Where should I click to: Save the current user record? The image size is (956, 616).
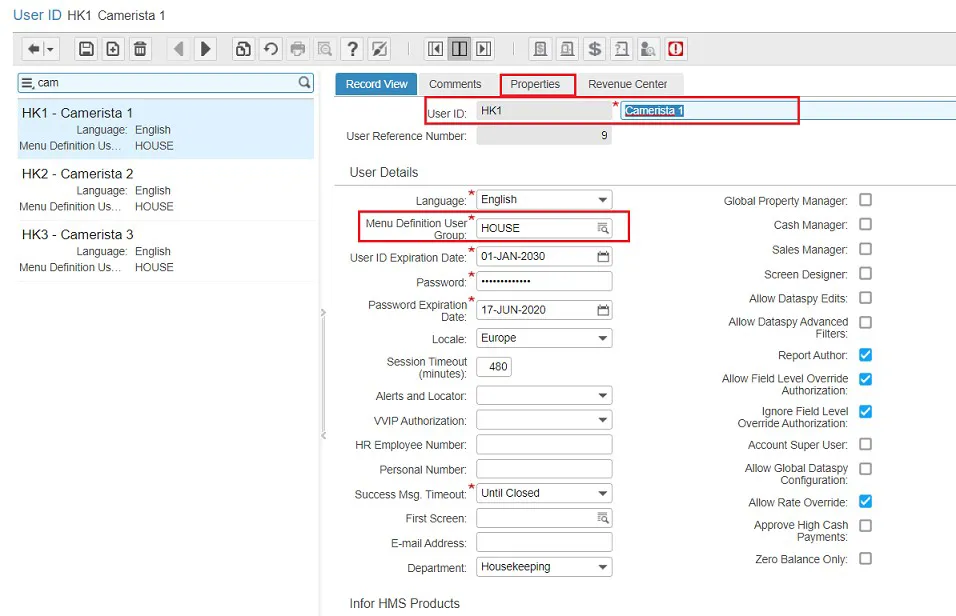[x=86, y=49]
